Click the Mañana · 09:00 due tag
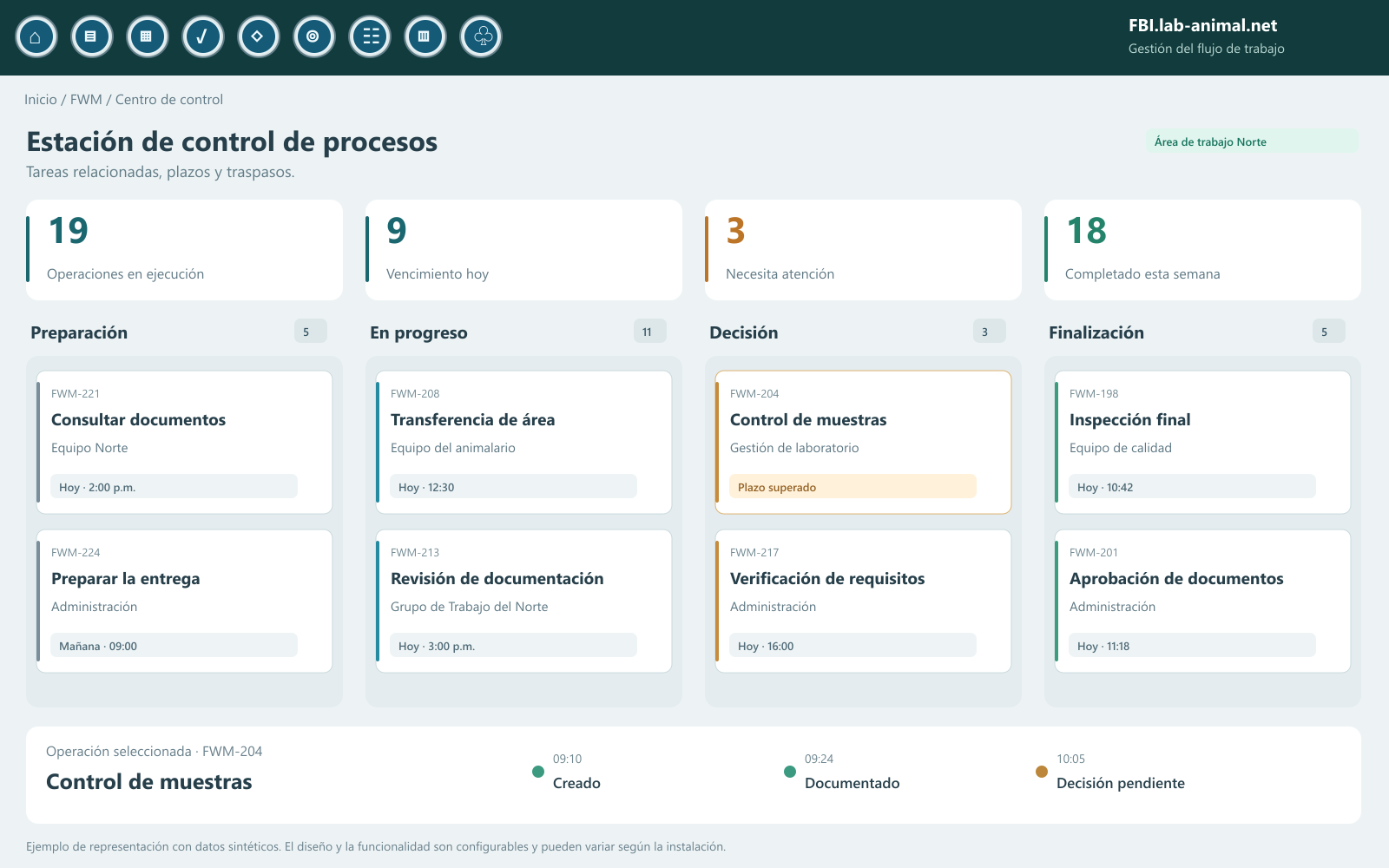 [x=174, y=646]
